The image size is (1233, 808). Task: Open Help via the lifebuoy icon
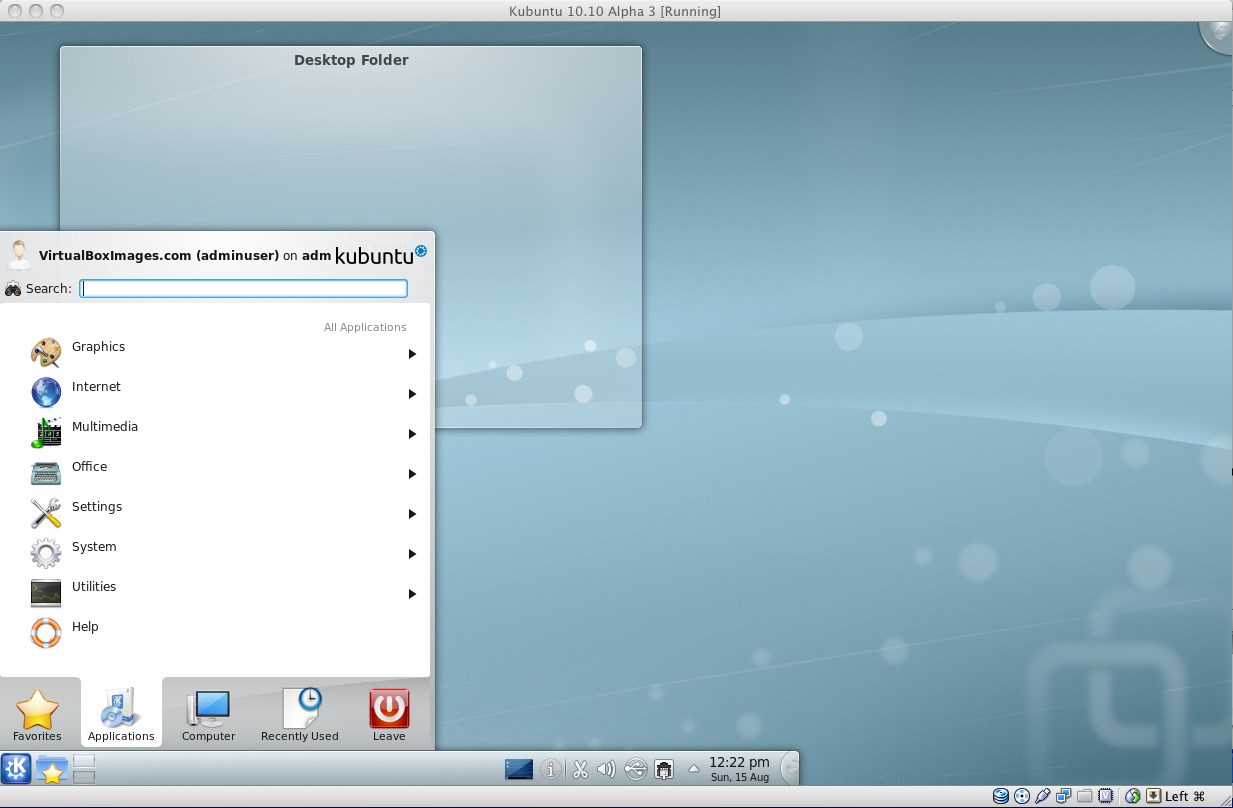(46, 633)
